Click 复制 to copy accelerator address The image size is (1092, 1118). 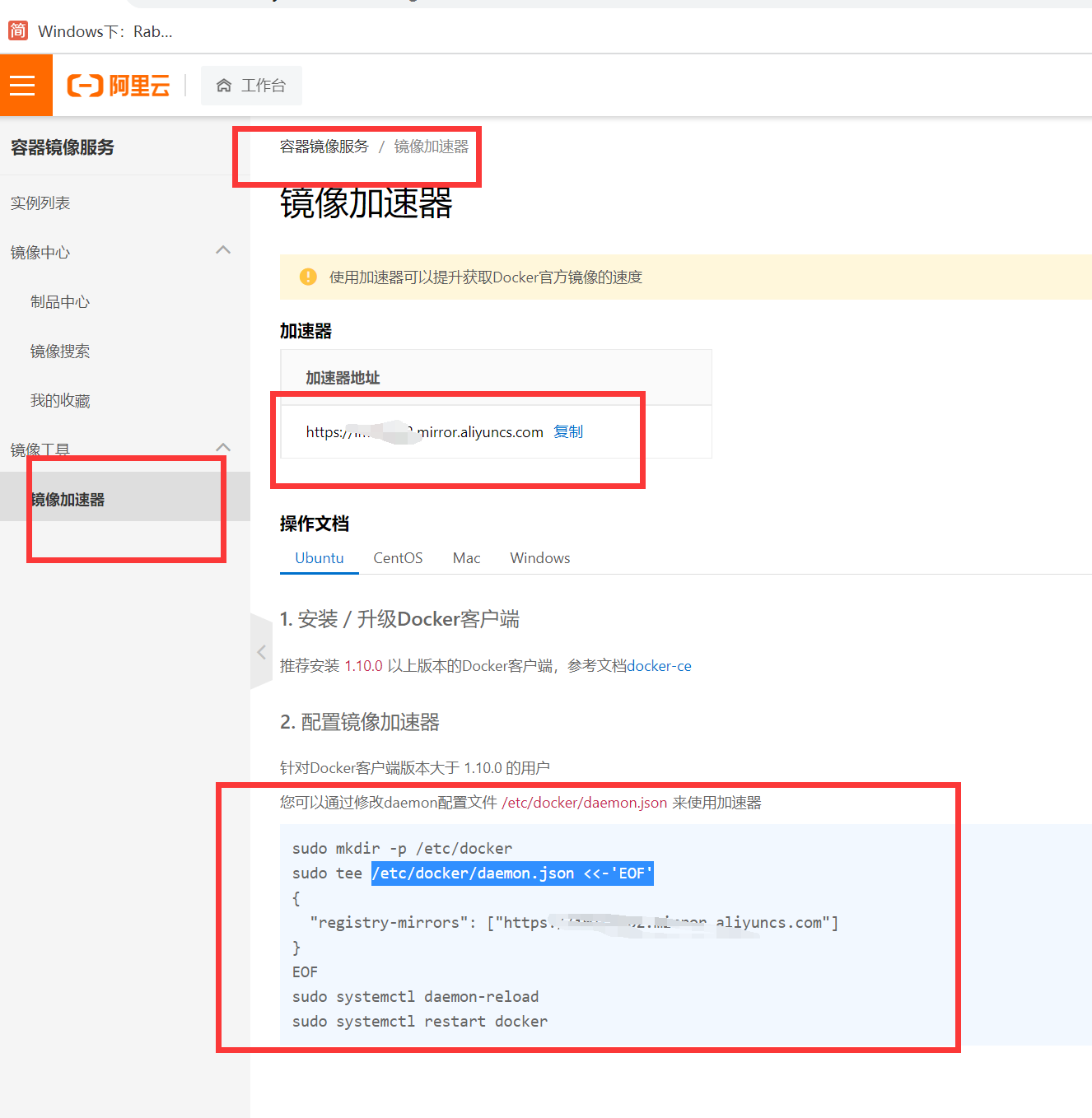coord(568,431)
